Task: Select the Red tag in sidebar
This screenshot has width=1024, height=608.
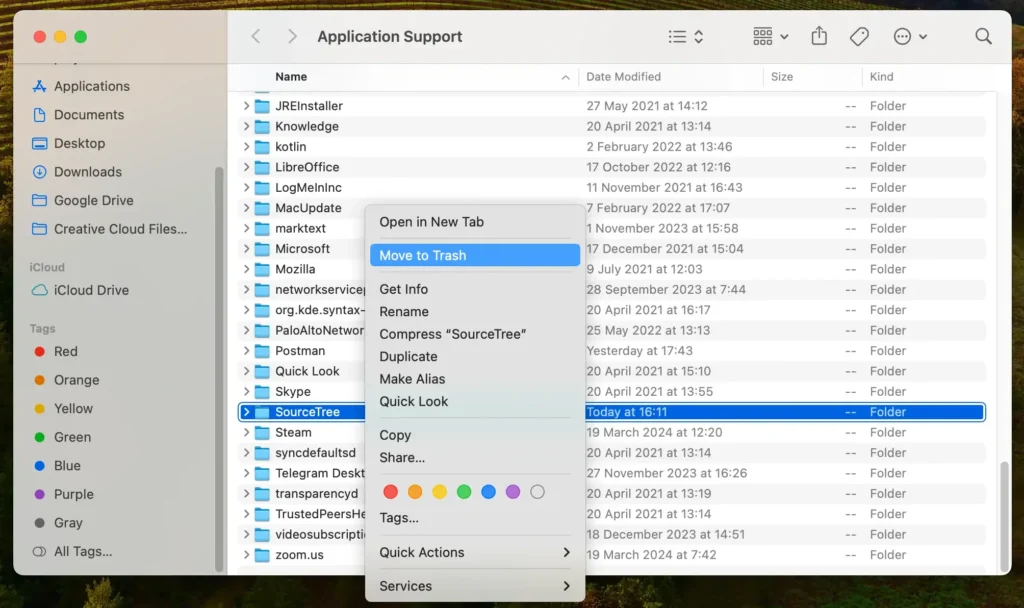Action: [x=56, y=351]
